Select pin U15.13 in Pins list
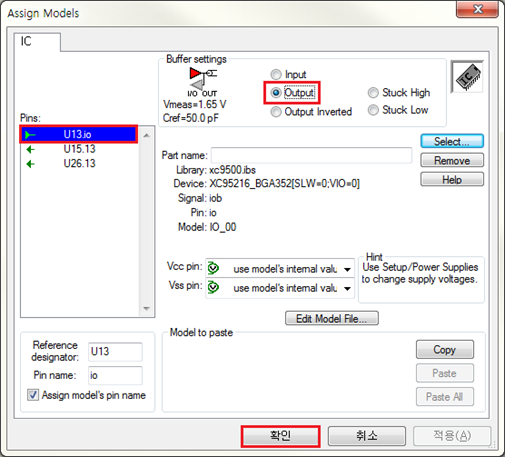Viewport: 505px width, 457px height. (x=79, y=149)
